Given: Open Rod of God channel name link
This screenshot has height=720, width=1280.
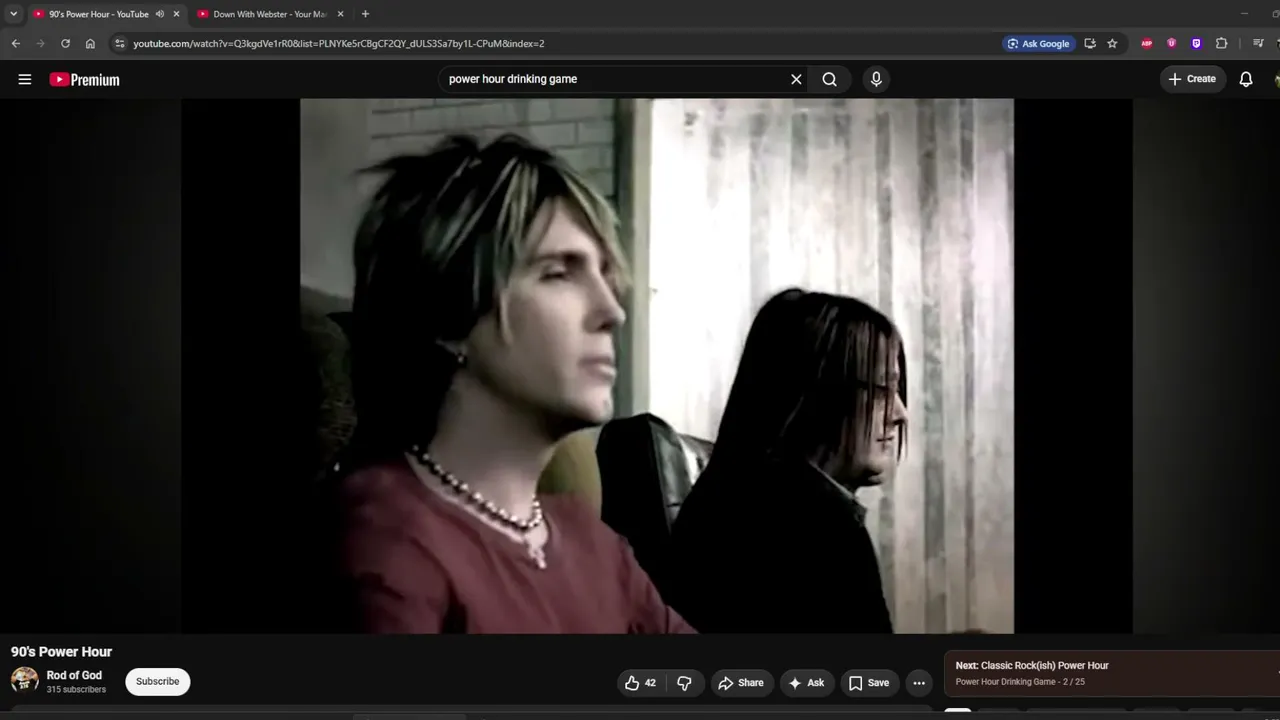Looking at the screenshot, I should pos(74,675).
